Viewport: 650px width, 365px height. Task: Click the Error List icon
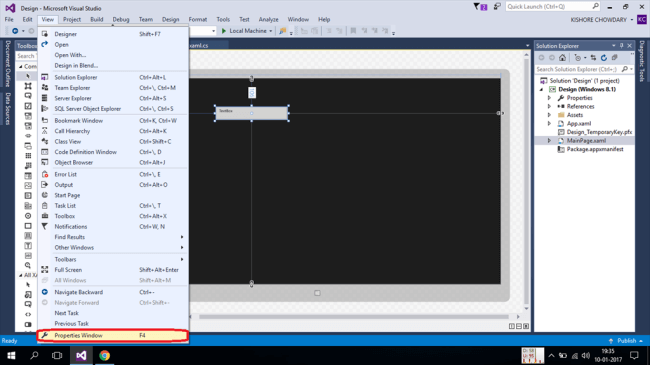45,174
